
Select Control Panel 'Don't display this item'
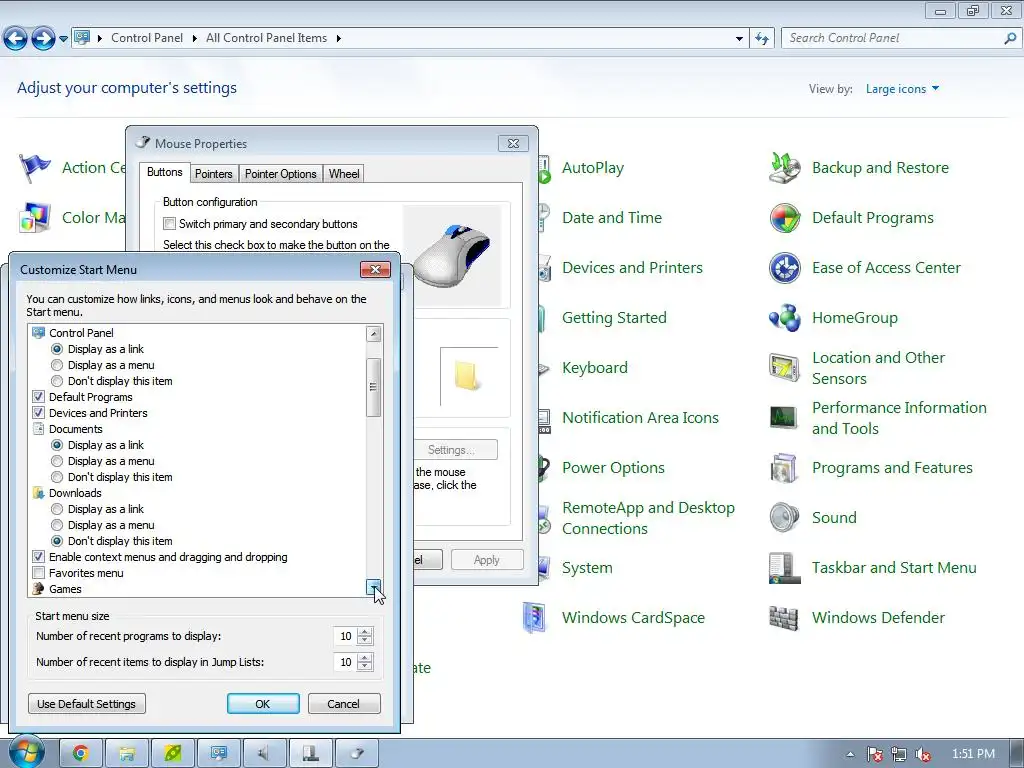point(57,381)
